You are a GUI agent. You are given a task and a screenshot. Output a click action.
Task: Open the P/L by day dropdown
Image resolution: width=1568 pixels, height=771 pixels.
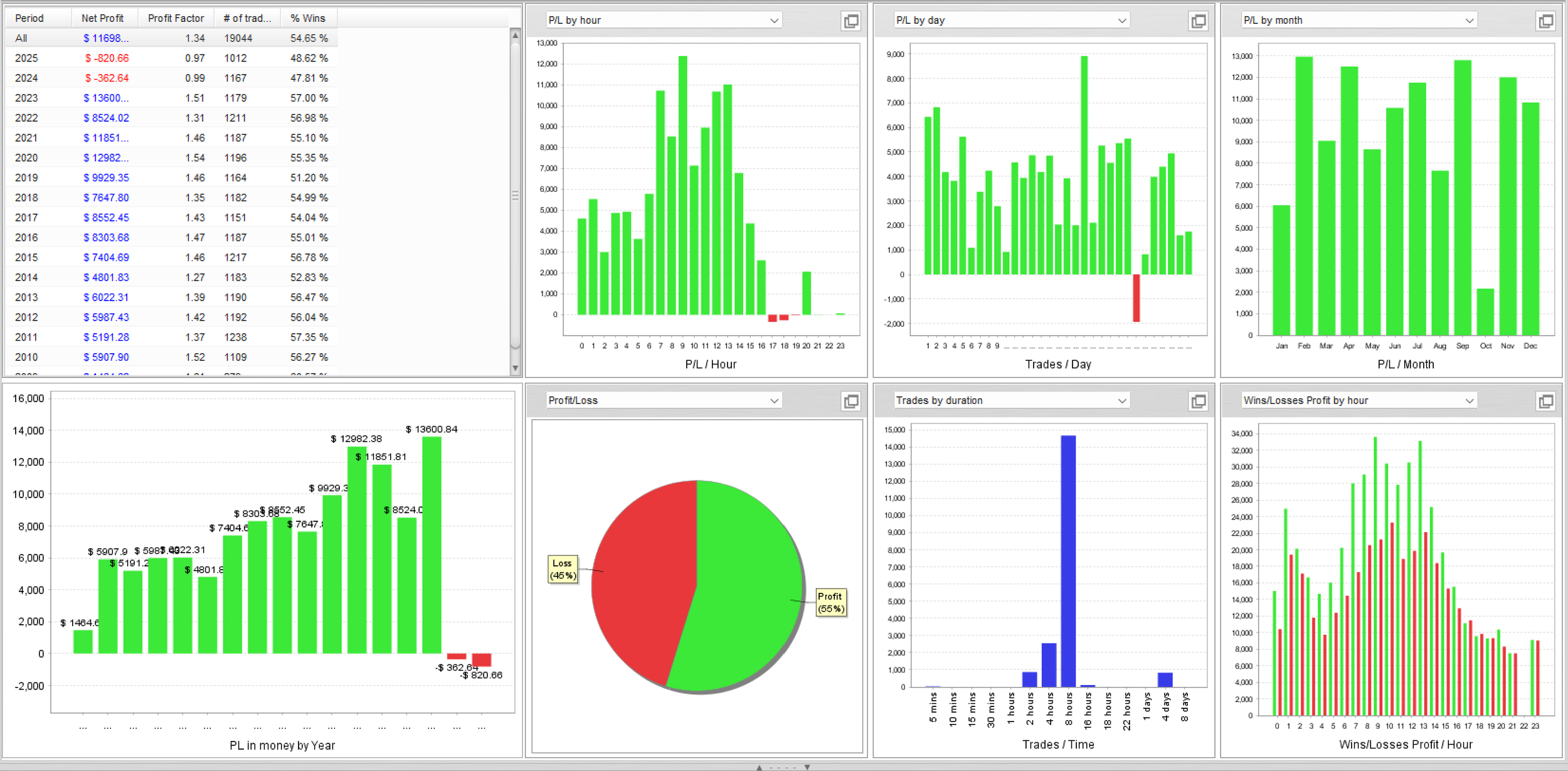coord(1121,21)
